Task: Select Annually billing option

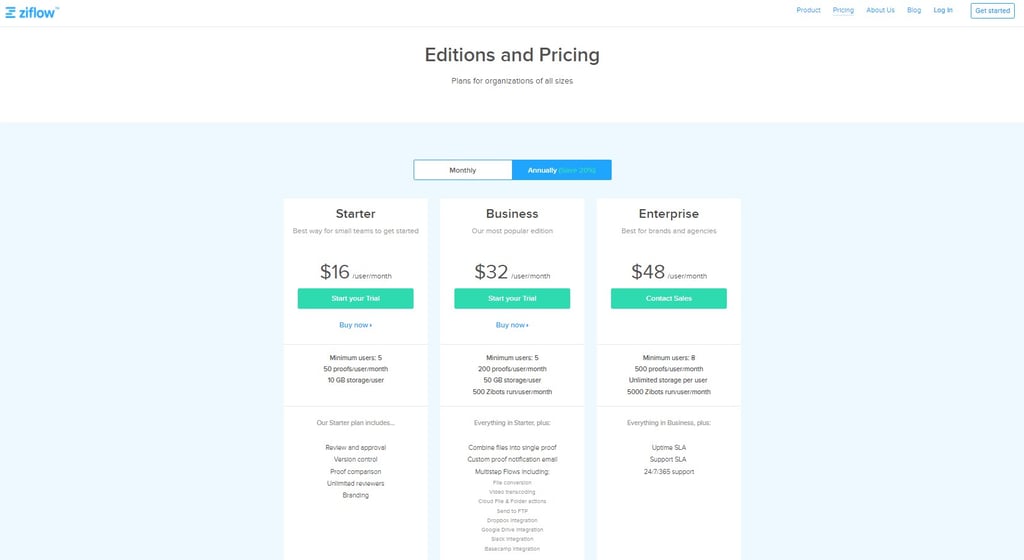Action: point(561,170)
